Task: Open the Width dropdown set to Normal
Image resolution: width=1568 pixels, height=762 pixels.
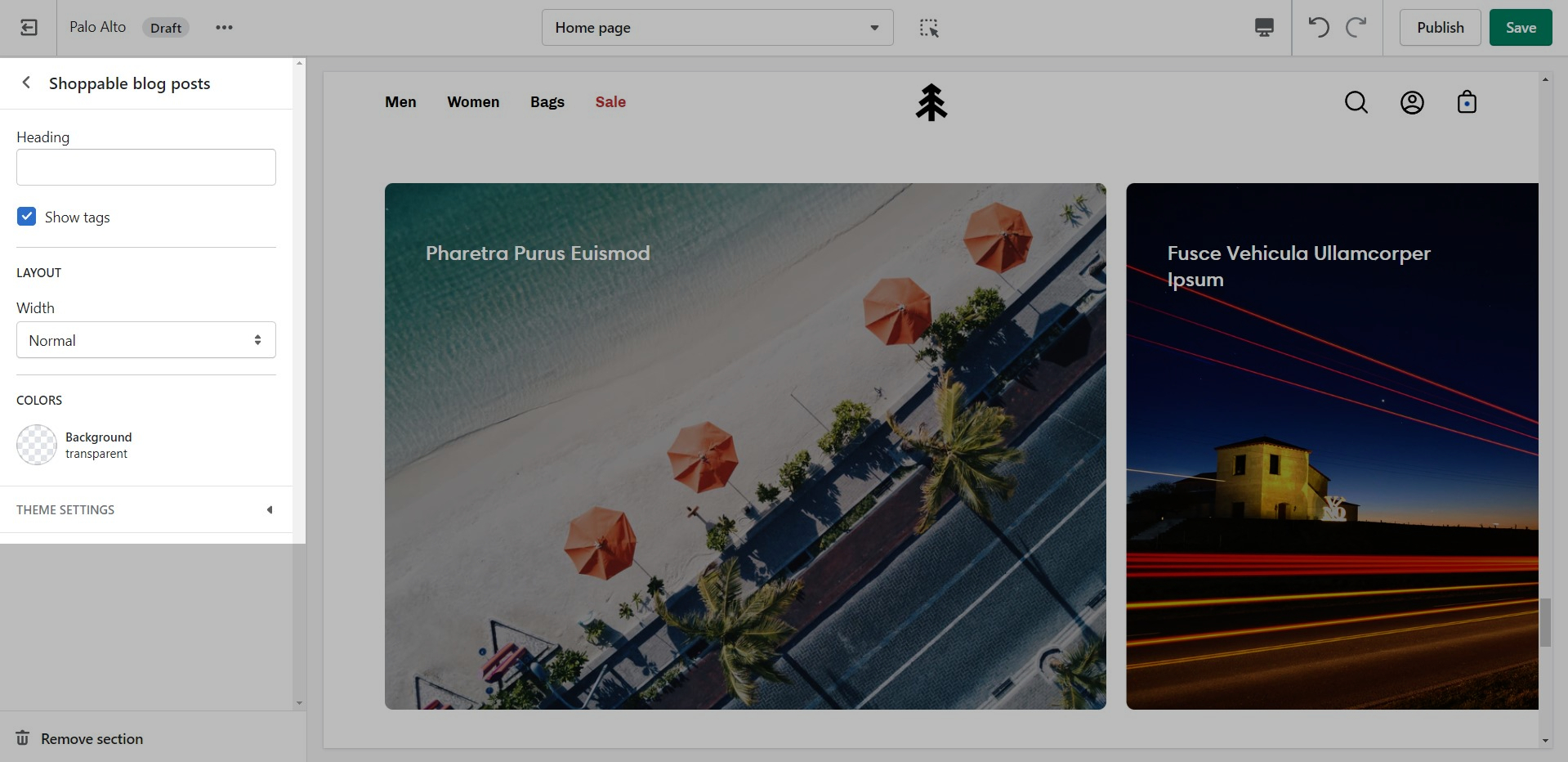Action: [146, 340]
